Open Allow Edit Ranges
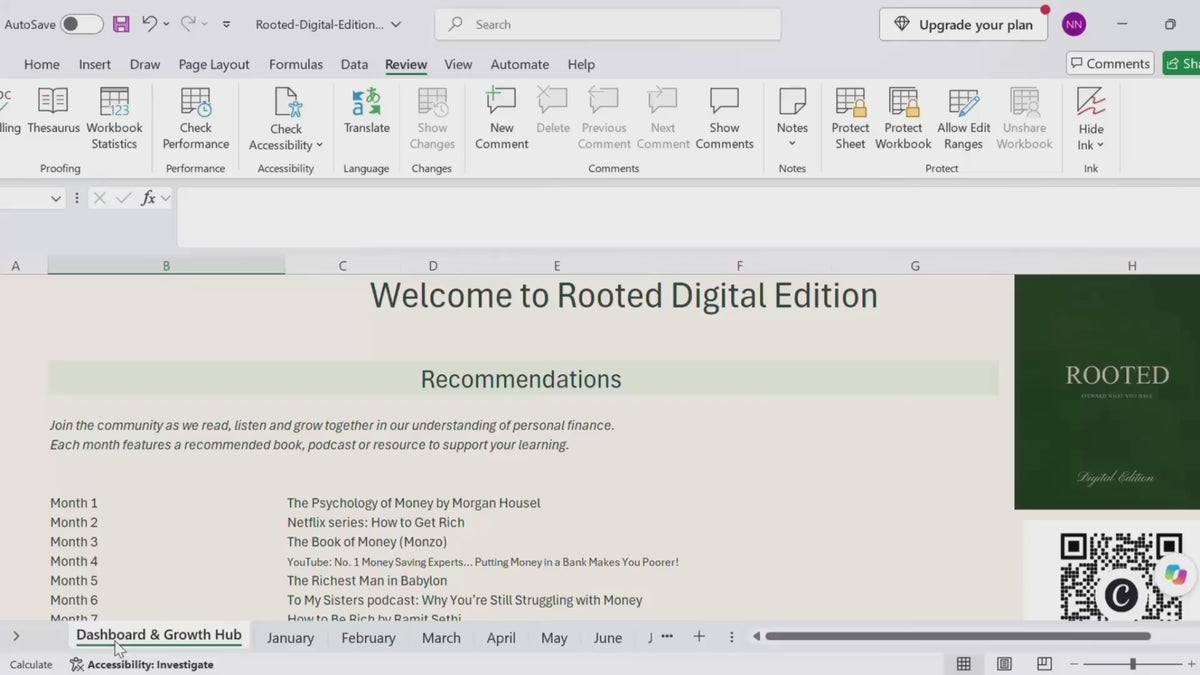The image size is (1200, 675). (964, 119)
